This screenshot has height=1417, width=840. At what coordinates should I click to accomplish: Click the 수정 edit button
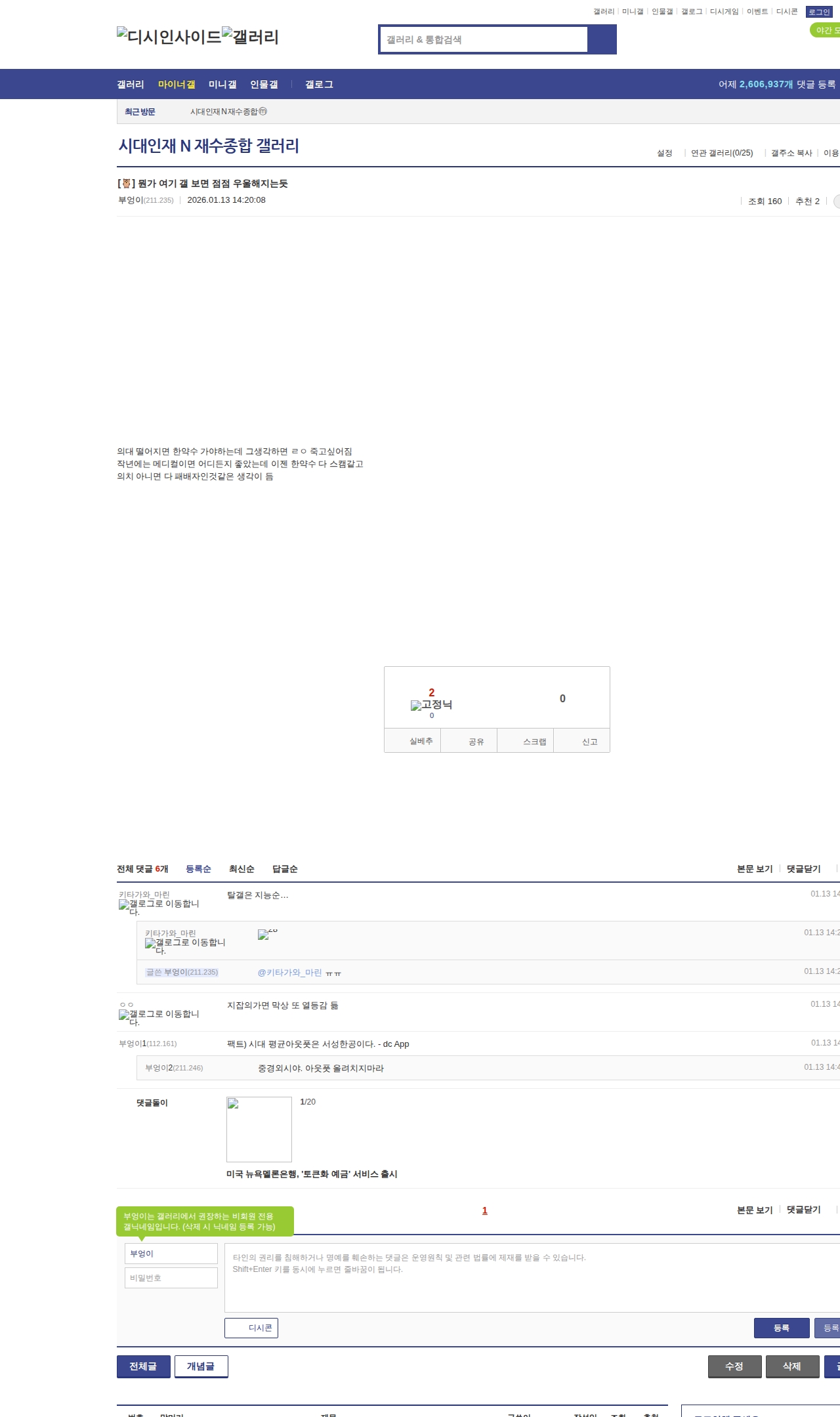point(734,1366)
